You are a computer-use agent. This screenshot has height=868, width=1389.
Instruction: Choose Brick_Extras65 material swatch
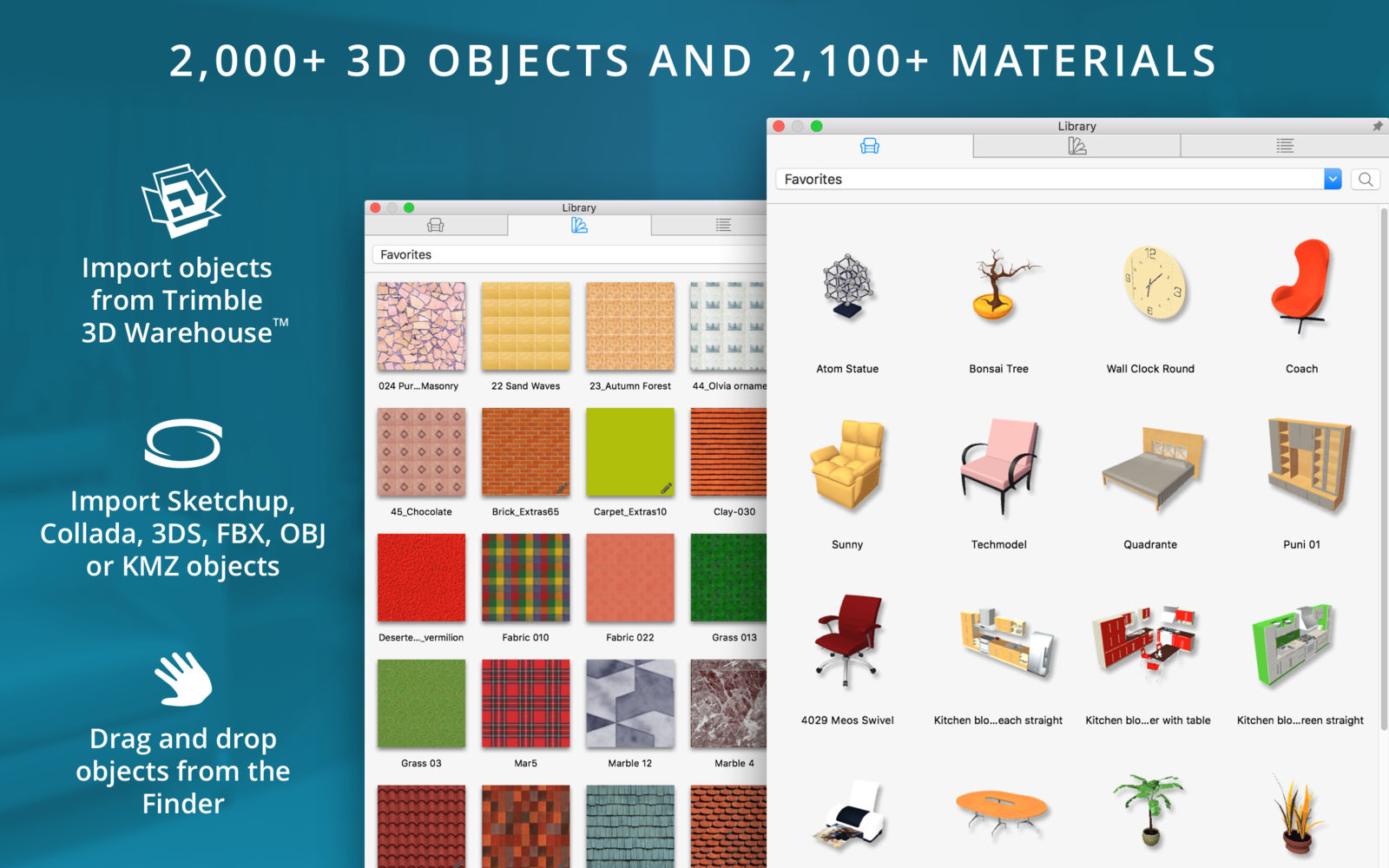526,452
